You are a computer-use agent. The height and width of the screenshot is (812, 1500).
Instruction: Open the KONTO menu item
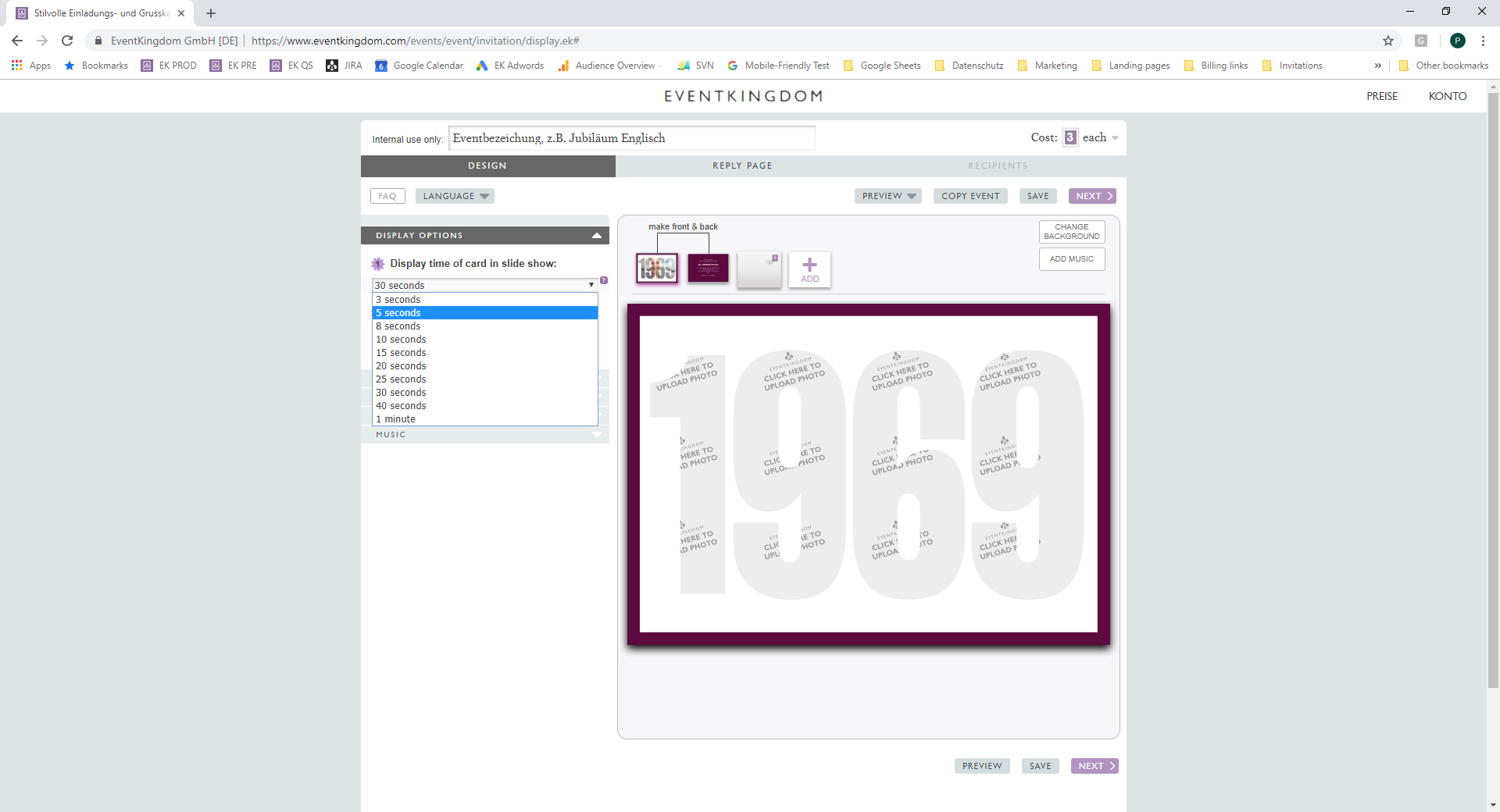click(x=1447, y=96)
